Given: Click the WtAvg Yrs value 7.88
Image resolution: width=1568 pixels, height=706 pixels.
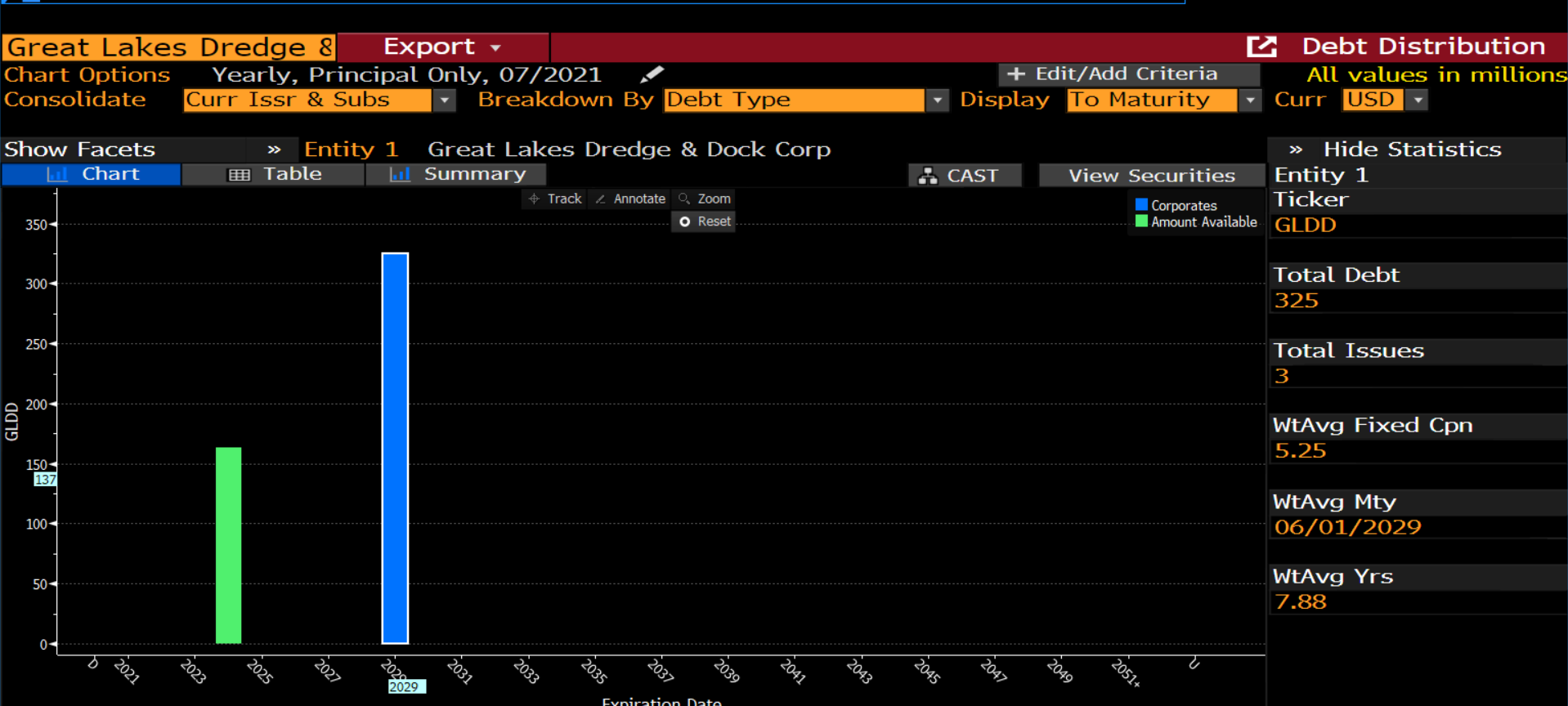Looking at the screenshot, I should [1301, 602].
